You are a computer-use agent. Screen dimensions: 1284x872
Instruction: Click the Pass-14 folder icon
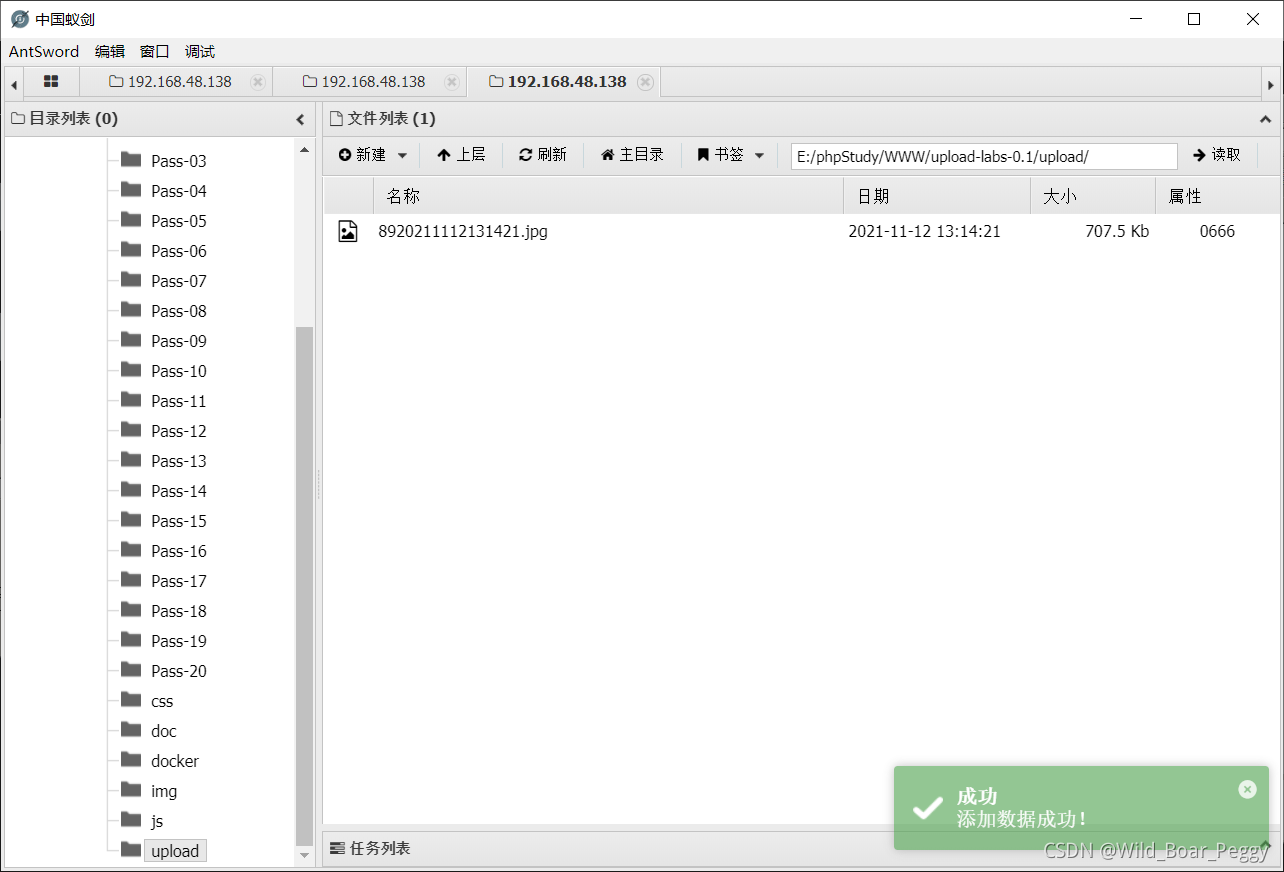coord(131,489)
